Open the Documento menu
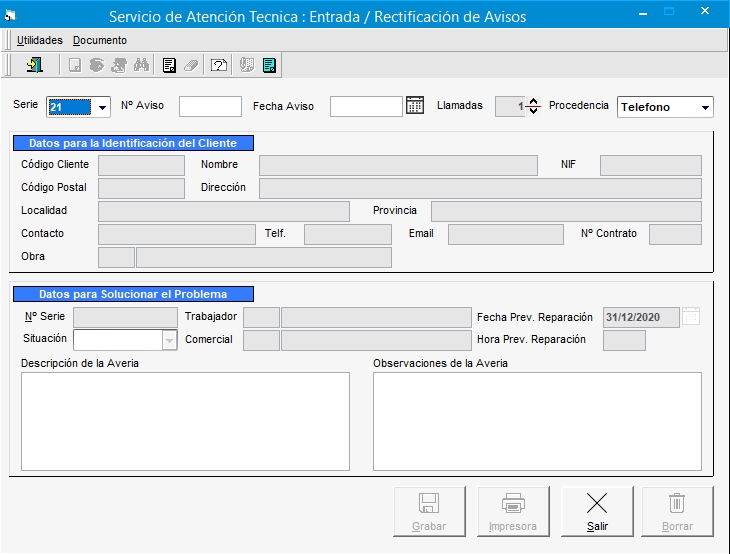The image size is (730, 554). click(x=100, y=41)
